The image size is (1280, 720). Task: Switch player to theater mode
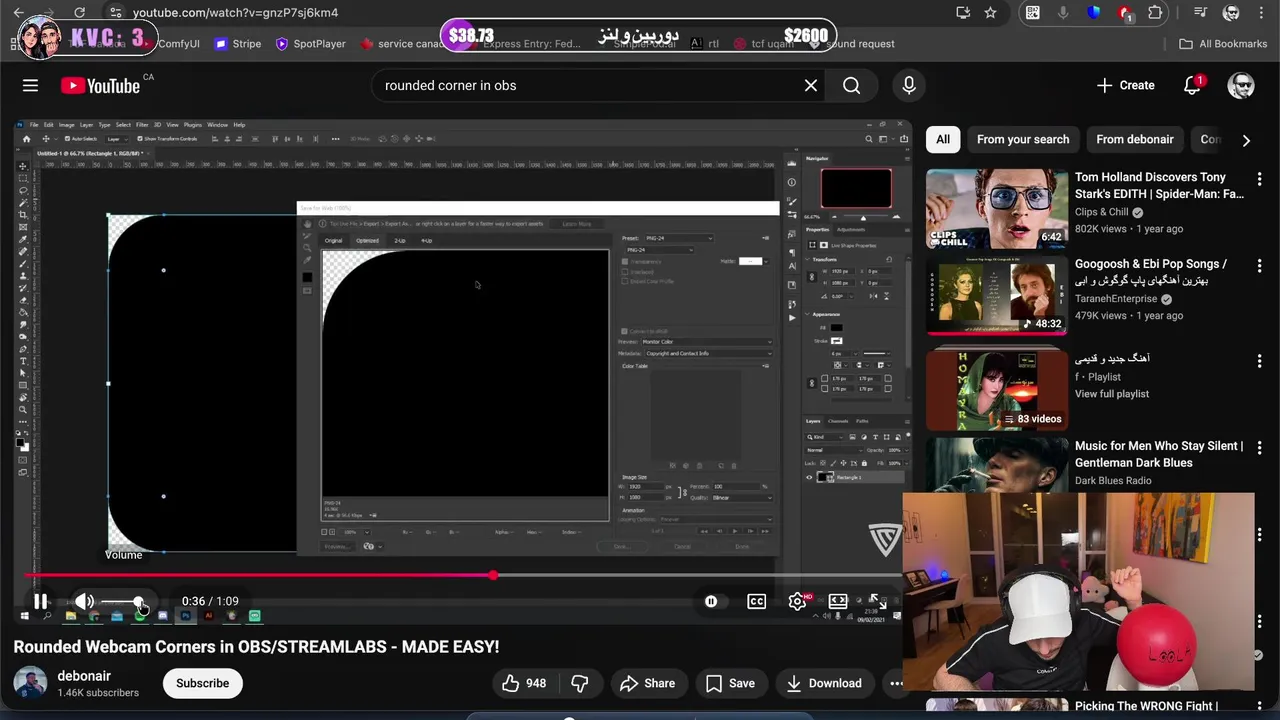pyautogui.click(x=838, y=601)
